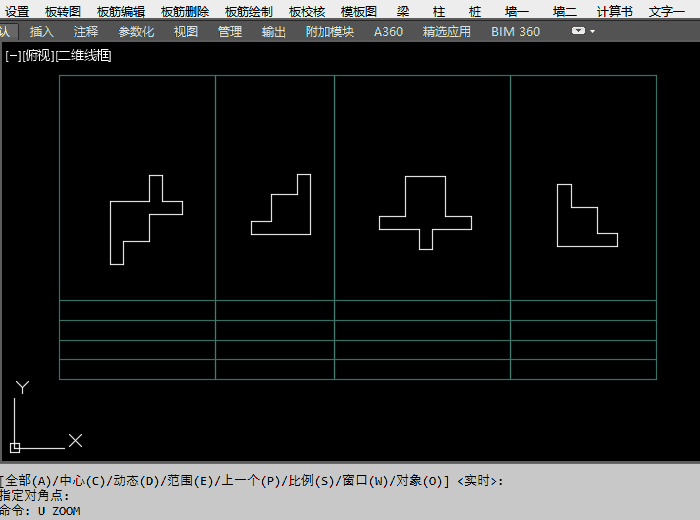
Task: Switch to the A360 ribbon tab
Action: [x=388, y=32]
